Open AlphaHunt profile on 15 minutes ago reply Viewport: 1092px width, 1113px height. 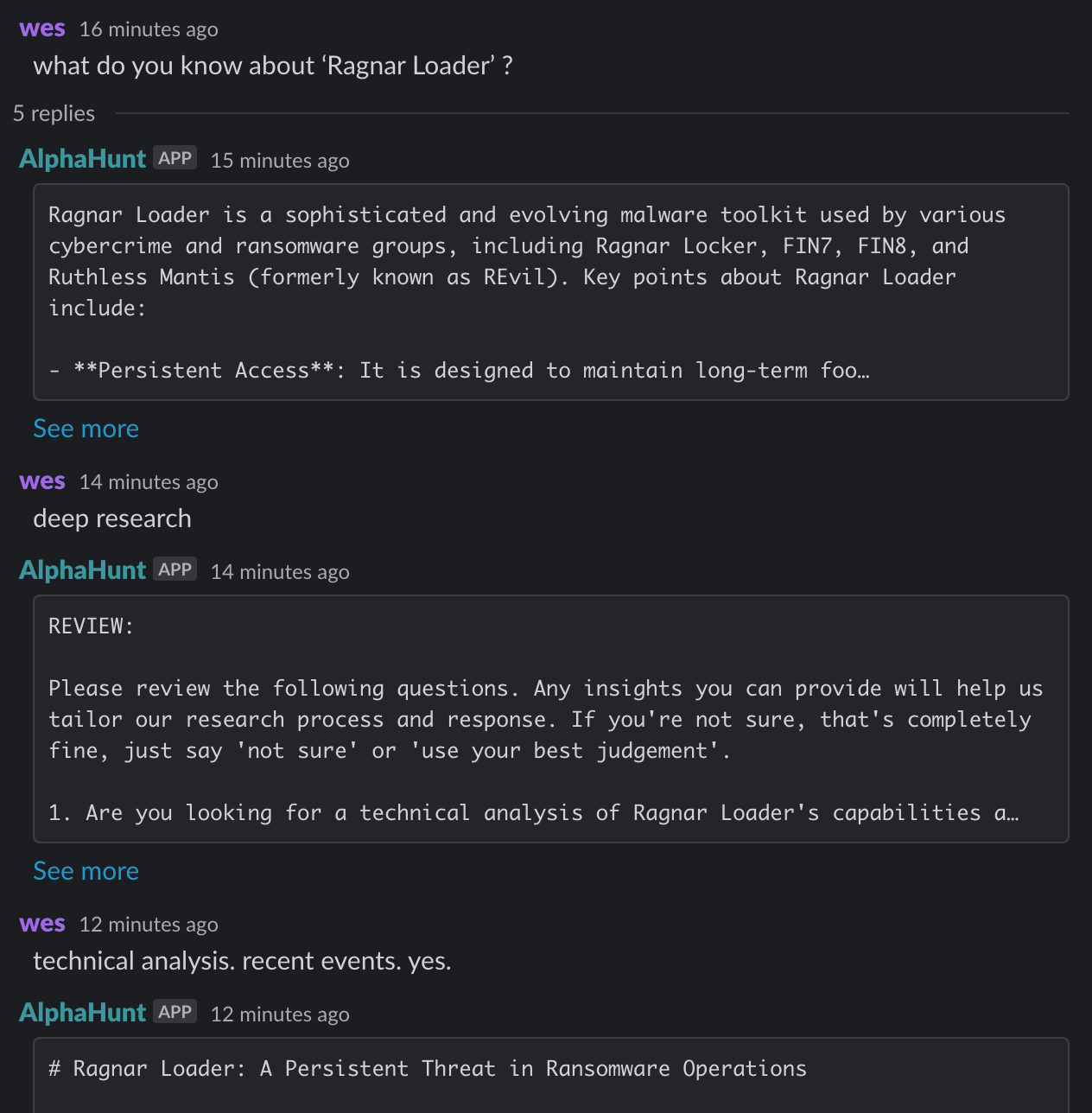point(82,159)
